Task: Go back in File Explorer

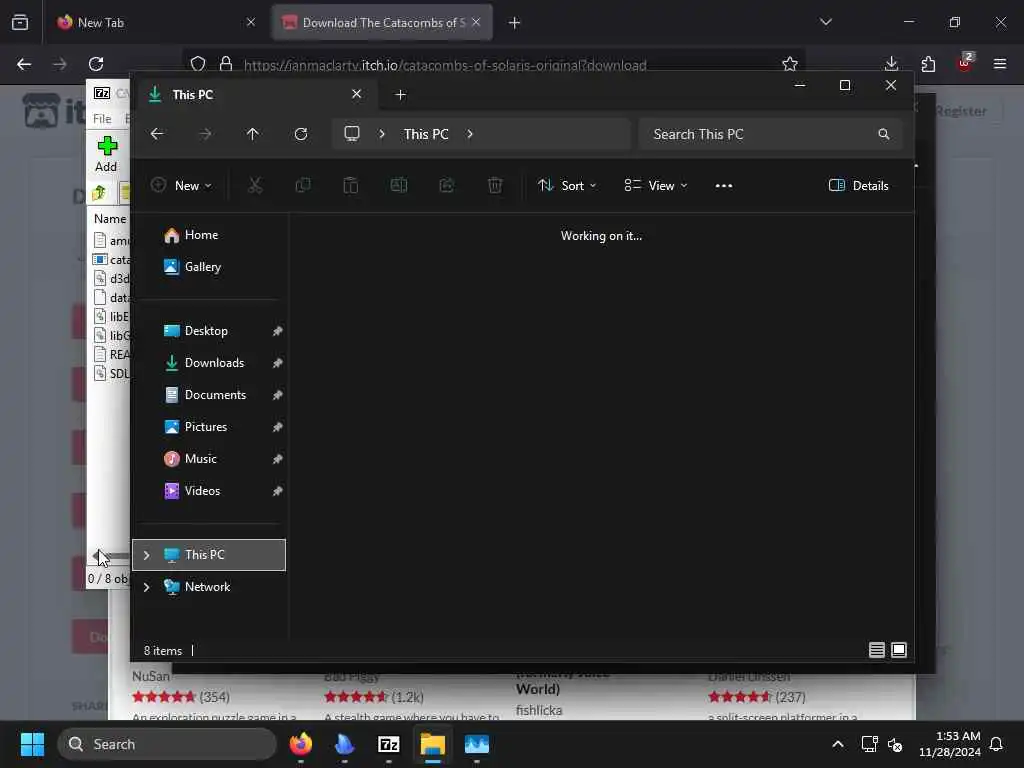Action: 157,134
